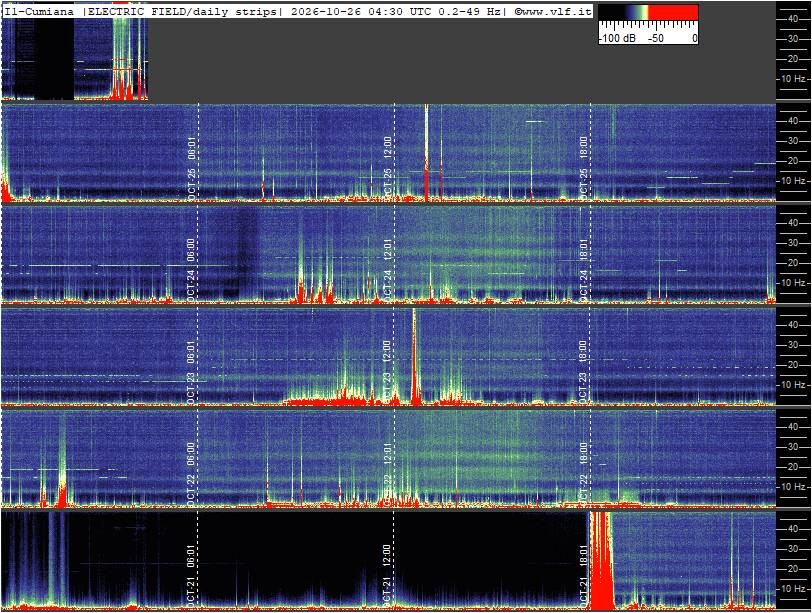Choose the OCT-22 06:00 time marker

click(191, 474)
